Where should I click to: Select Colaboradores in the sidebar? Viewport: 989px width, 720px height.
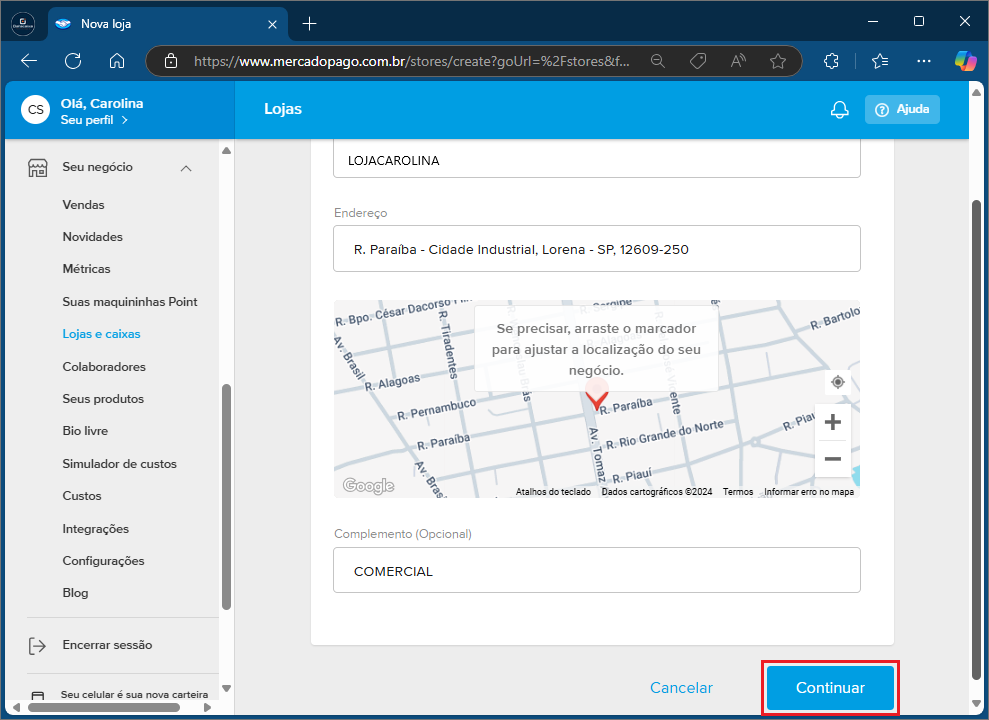coord(104,367)
